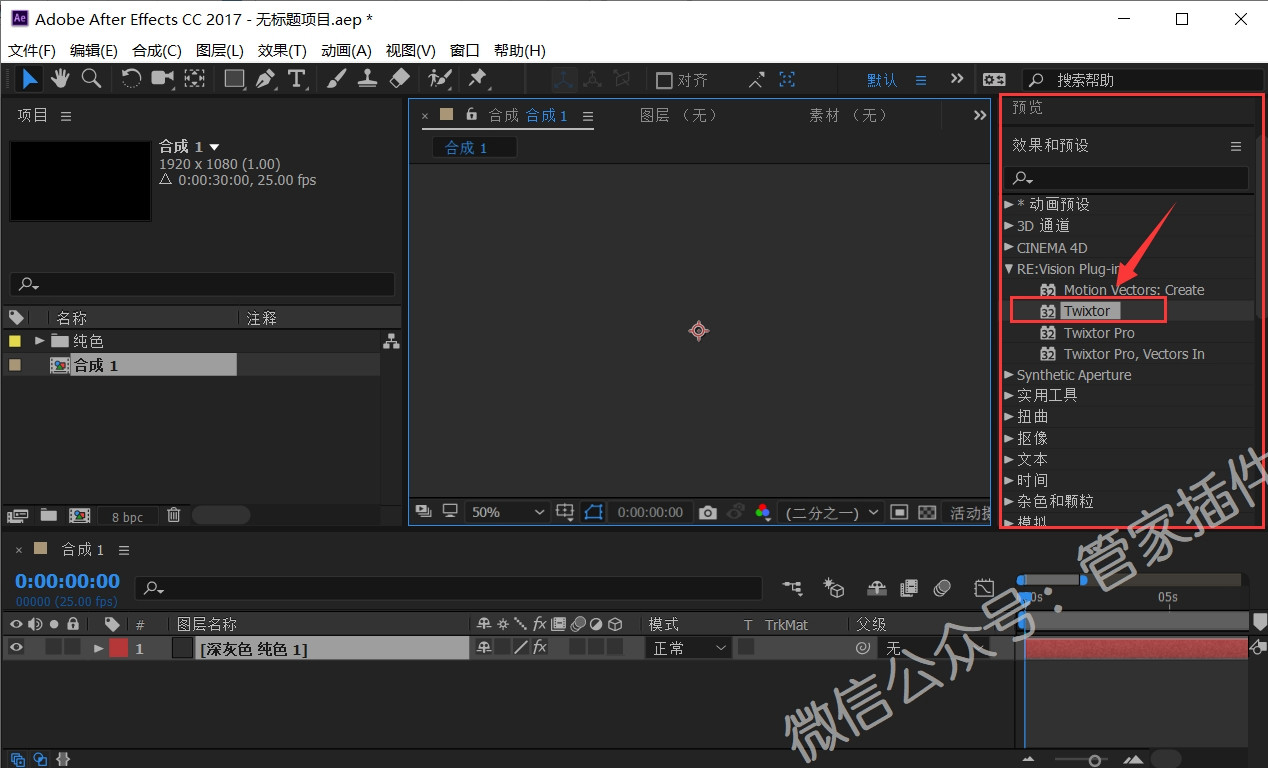The height and width of the screenshot is (768, 1268).
Task: Select the Twixtor Pro, Vectors In effect
Action: coord(1134,354)
